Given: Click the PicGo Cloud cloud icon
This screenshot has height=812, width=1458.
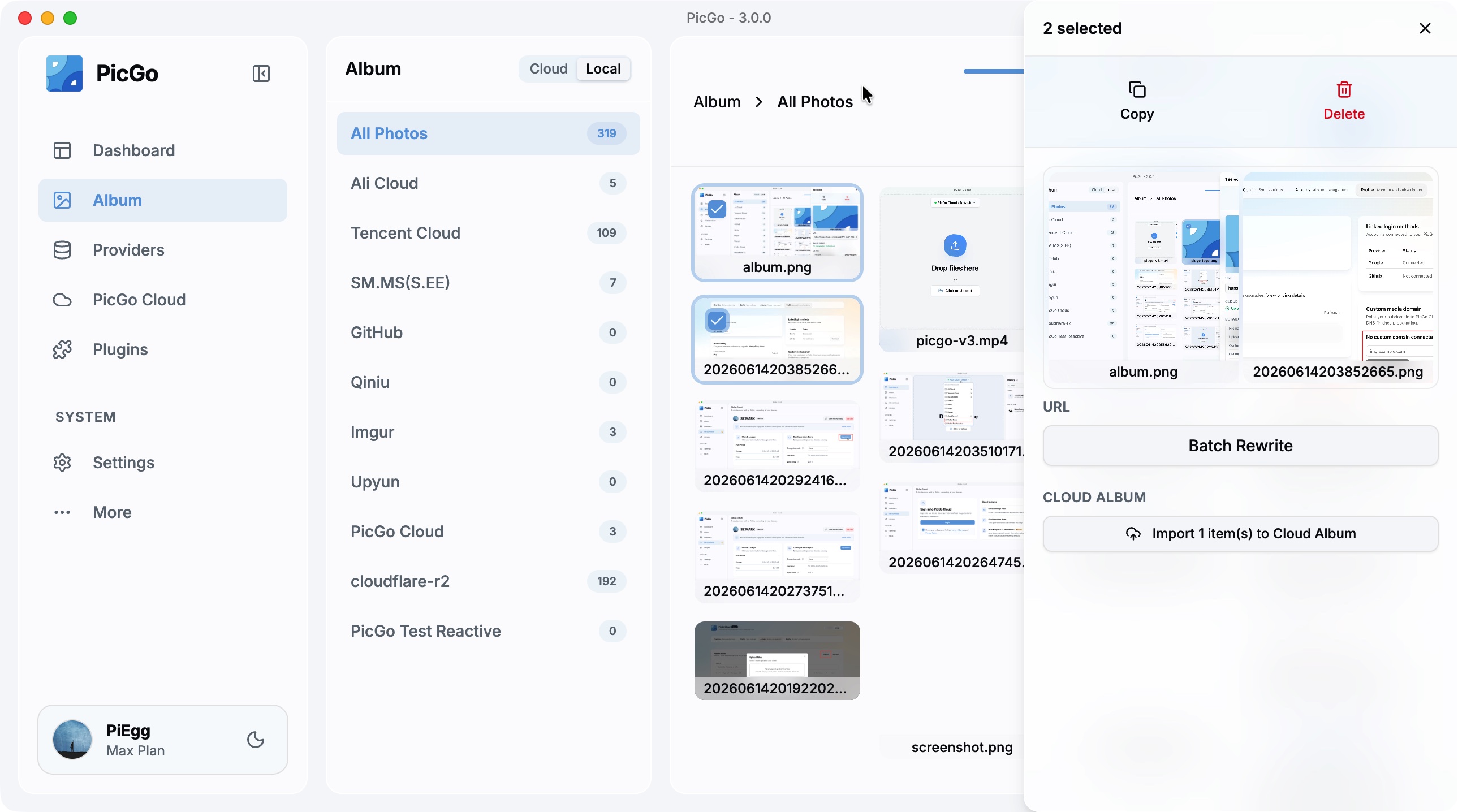Looking at the screenshot, I should click(x=62, y=300).
